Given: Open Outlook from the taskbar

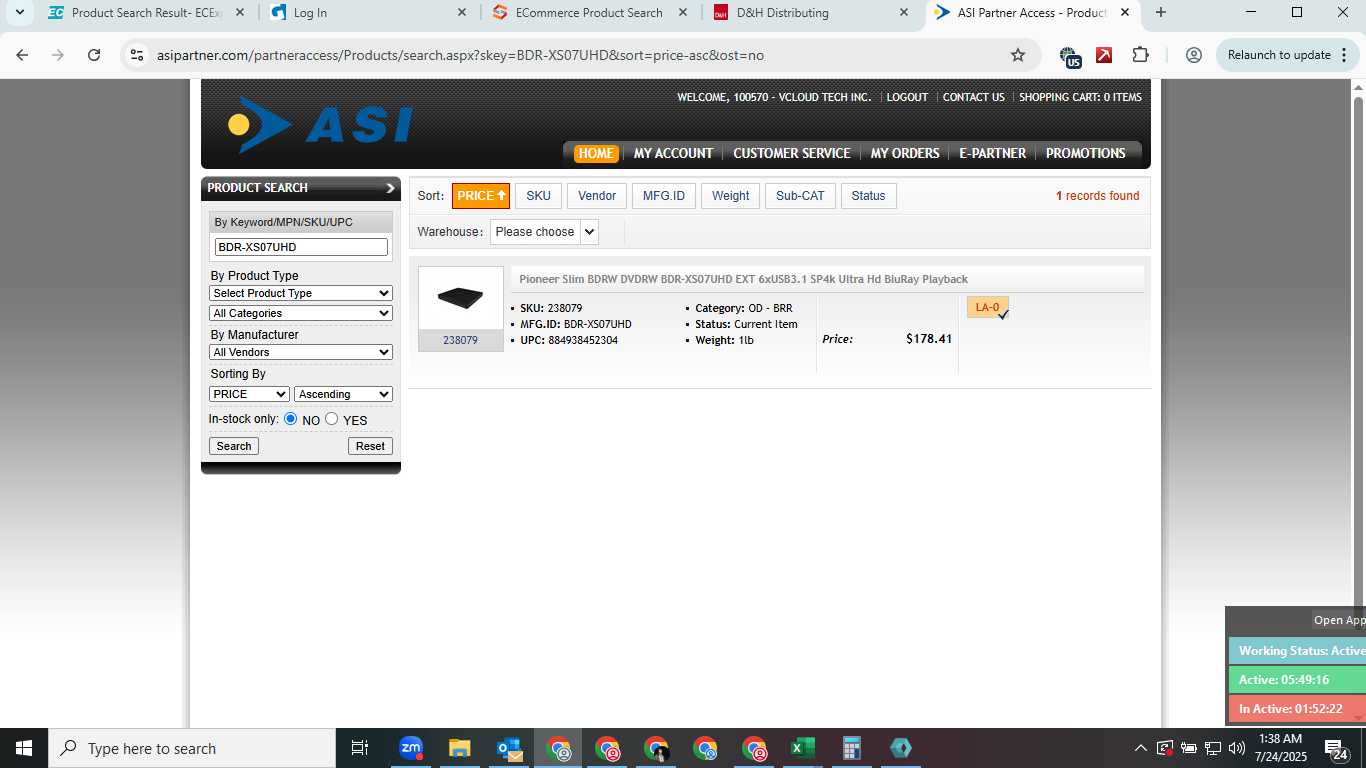Looking at the screenshot, I should pyautogui.click(x=509, y=748).
